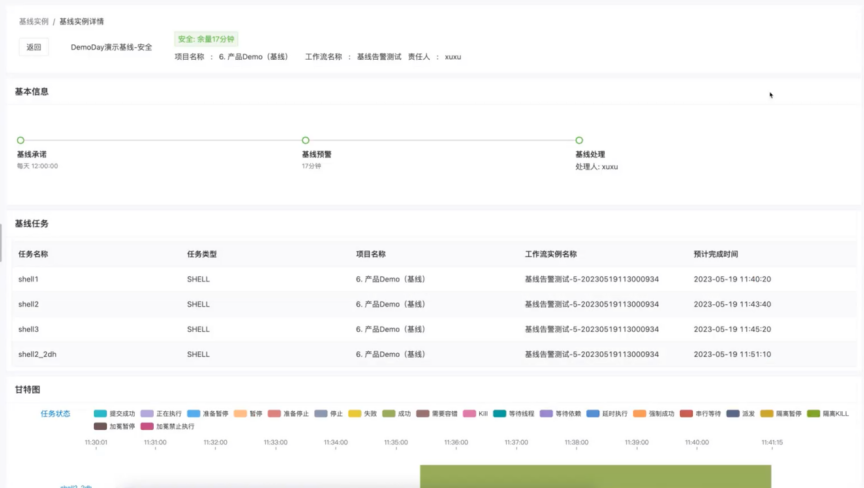The height and width of the screenshot is (488, 864).
Task: Toggle the 停止 legend item
Action: click(328, 414)
